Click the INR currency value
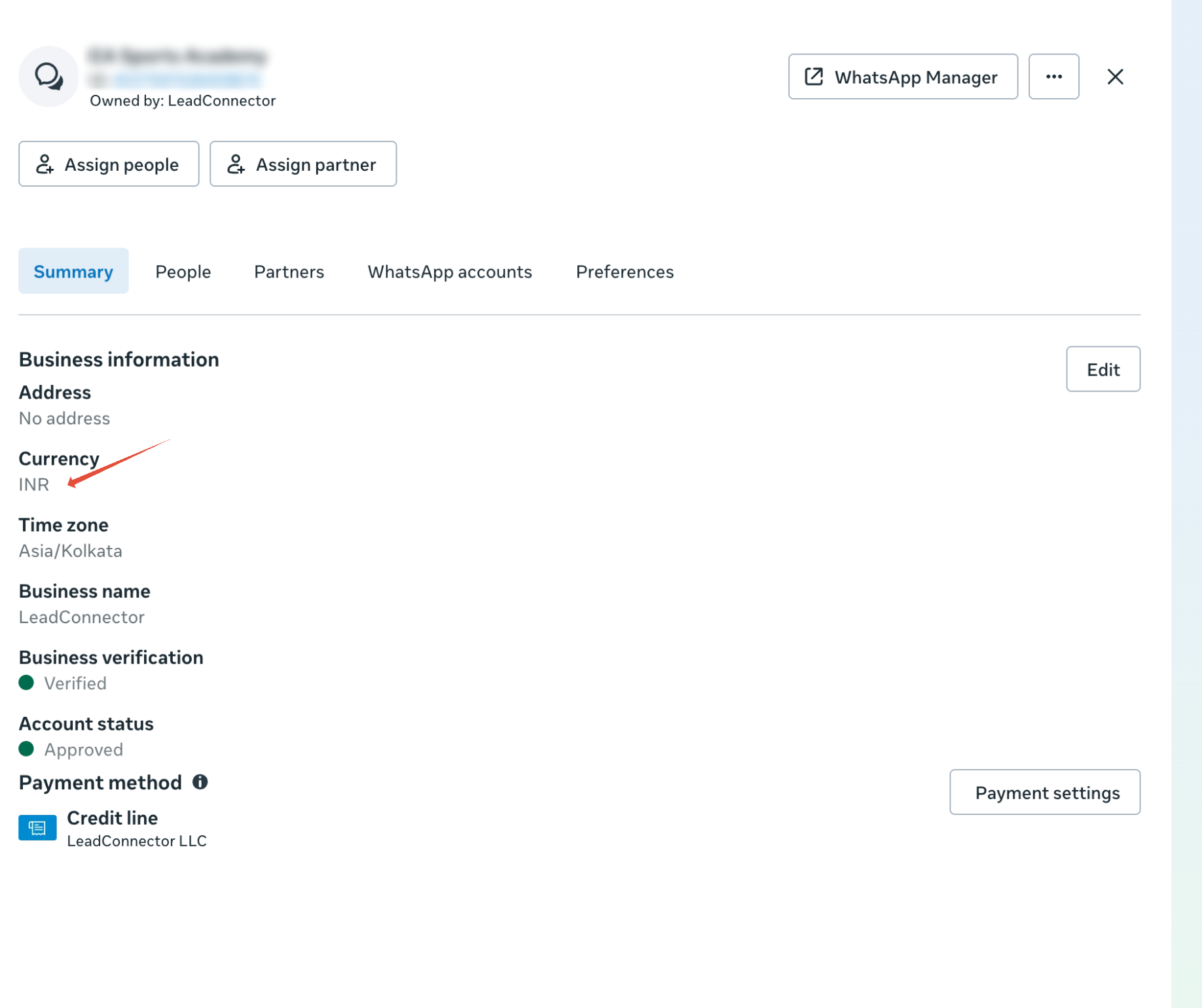This screenshot has height=1008, width=1202. coord(34,484)
